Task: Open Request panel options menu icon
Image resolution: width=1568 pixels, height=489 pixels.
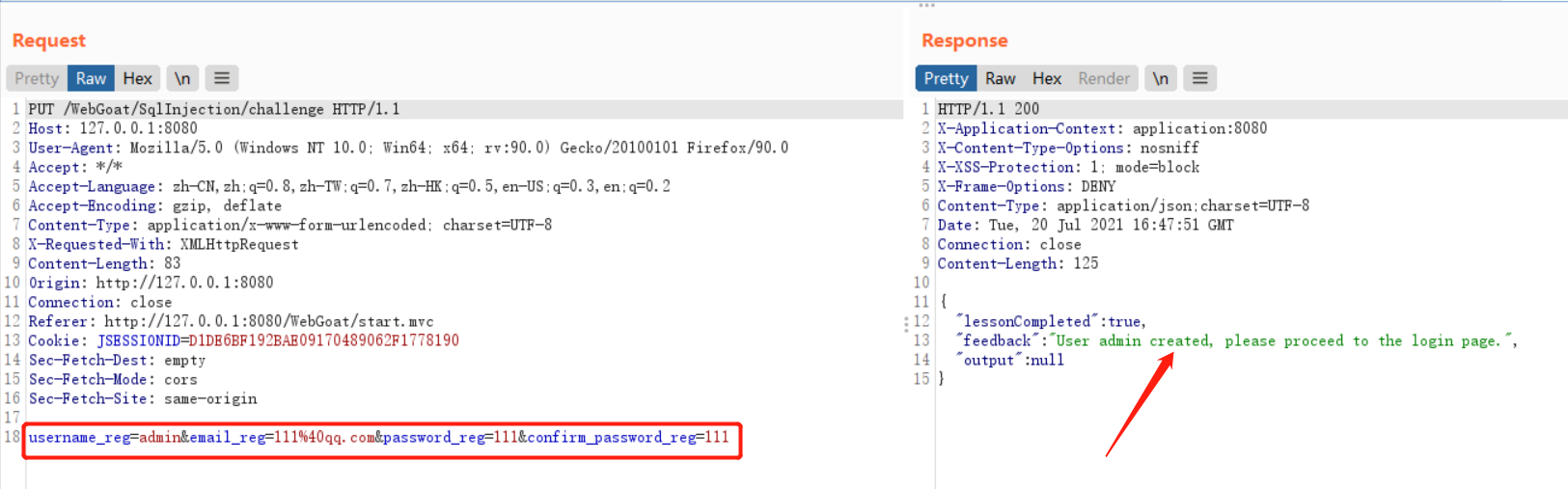Action: [x=222, y=78]
